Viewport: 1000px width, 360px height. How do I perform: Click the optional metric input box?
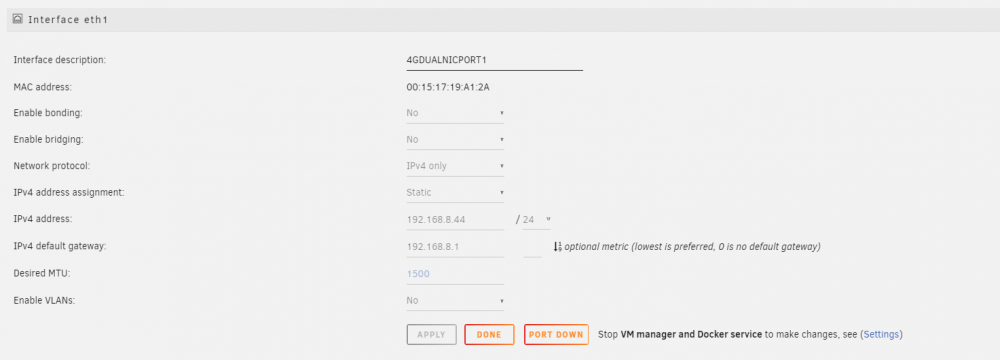click(533, 247)
